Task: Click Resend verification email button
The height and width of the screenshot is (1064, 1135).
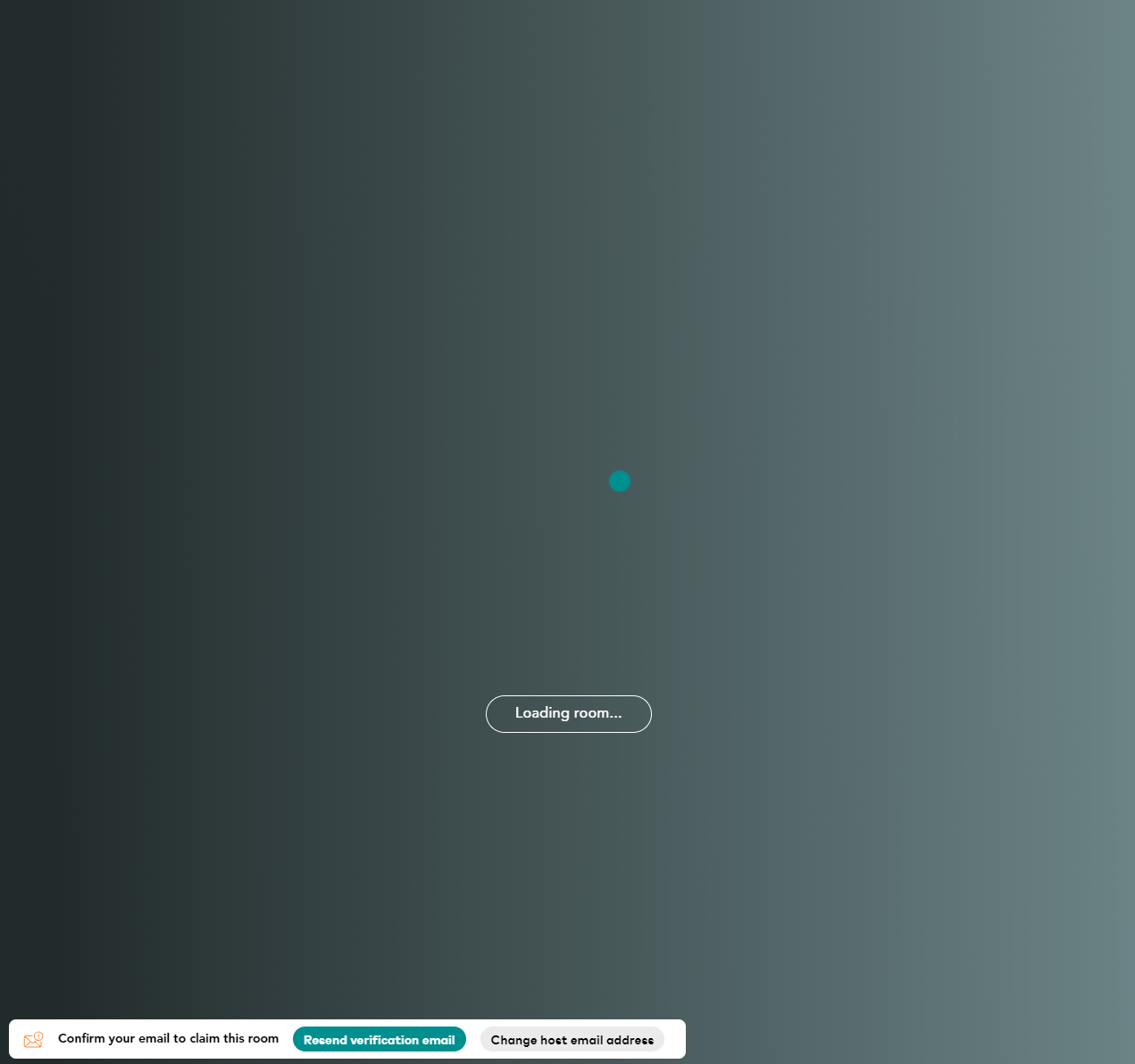Action: pos(380,1039)
